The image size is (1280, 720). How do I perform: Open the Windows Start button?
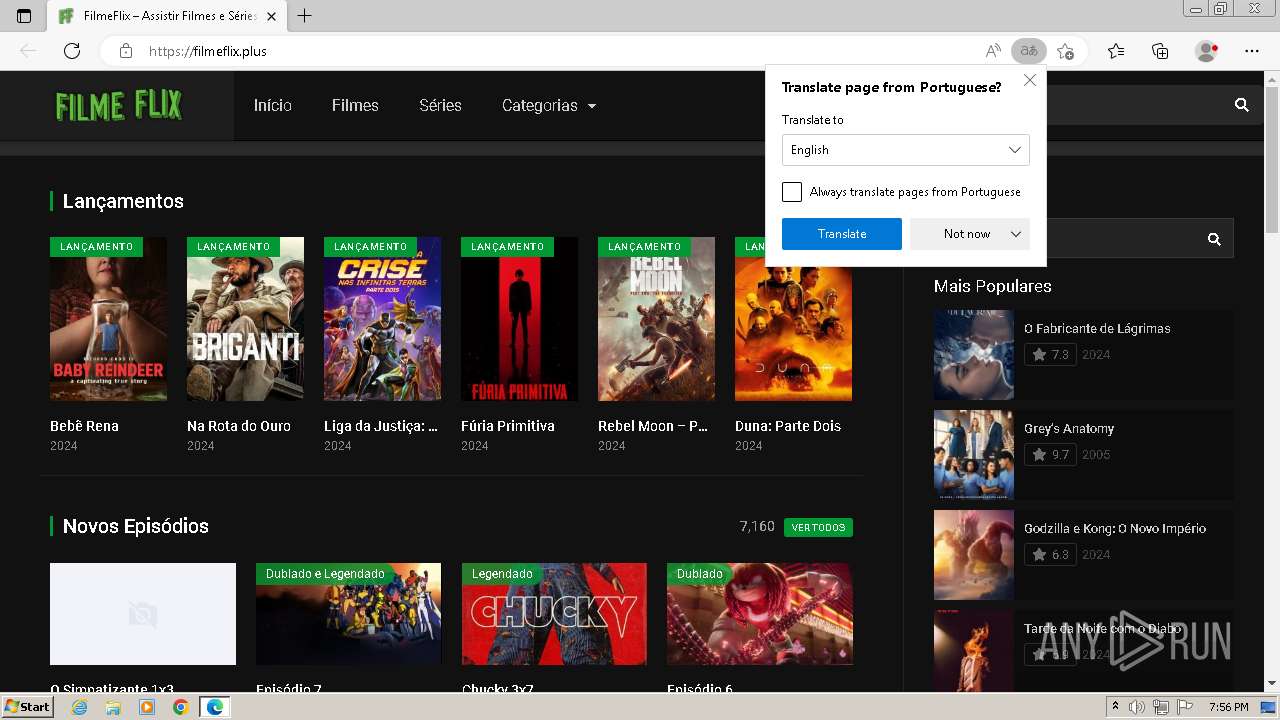point(27,707)
